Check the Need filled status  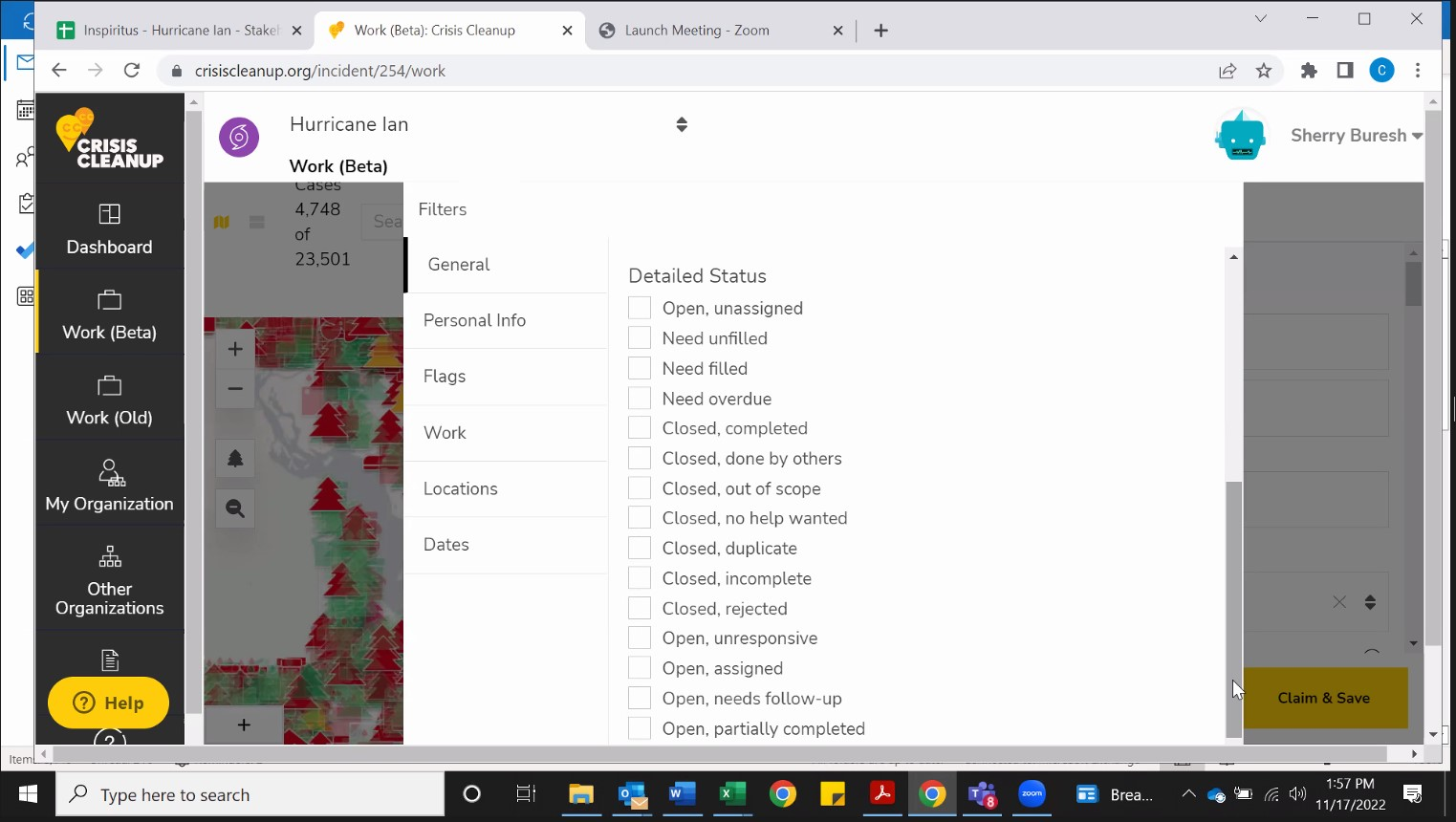click(x=640, y=368)
